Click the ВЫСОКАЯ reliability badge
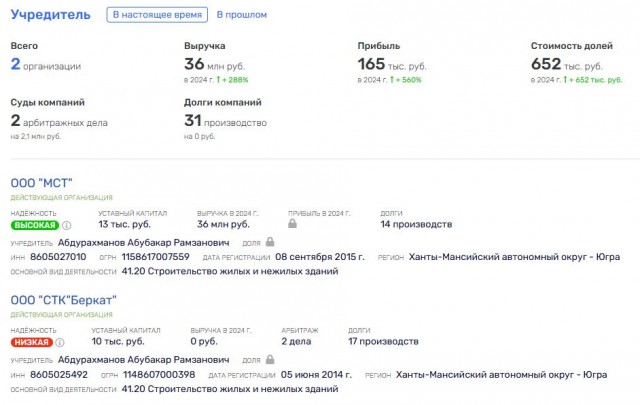Screen dimensions: 640x405 tap(35, 225)
